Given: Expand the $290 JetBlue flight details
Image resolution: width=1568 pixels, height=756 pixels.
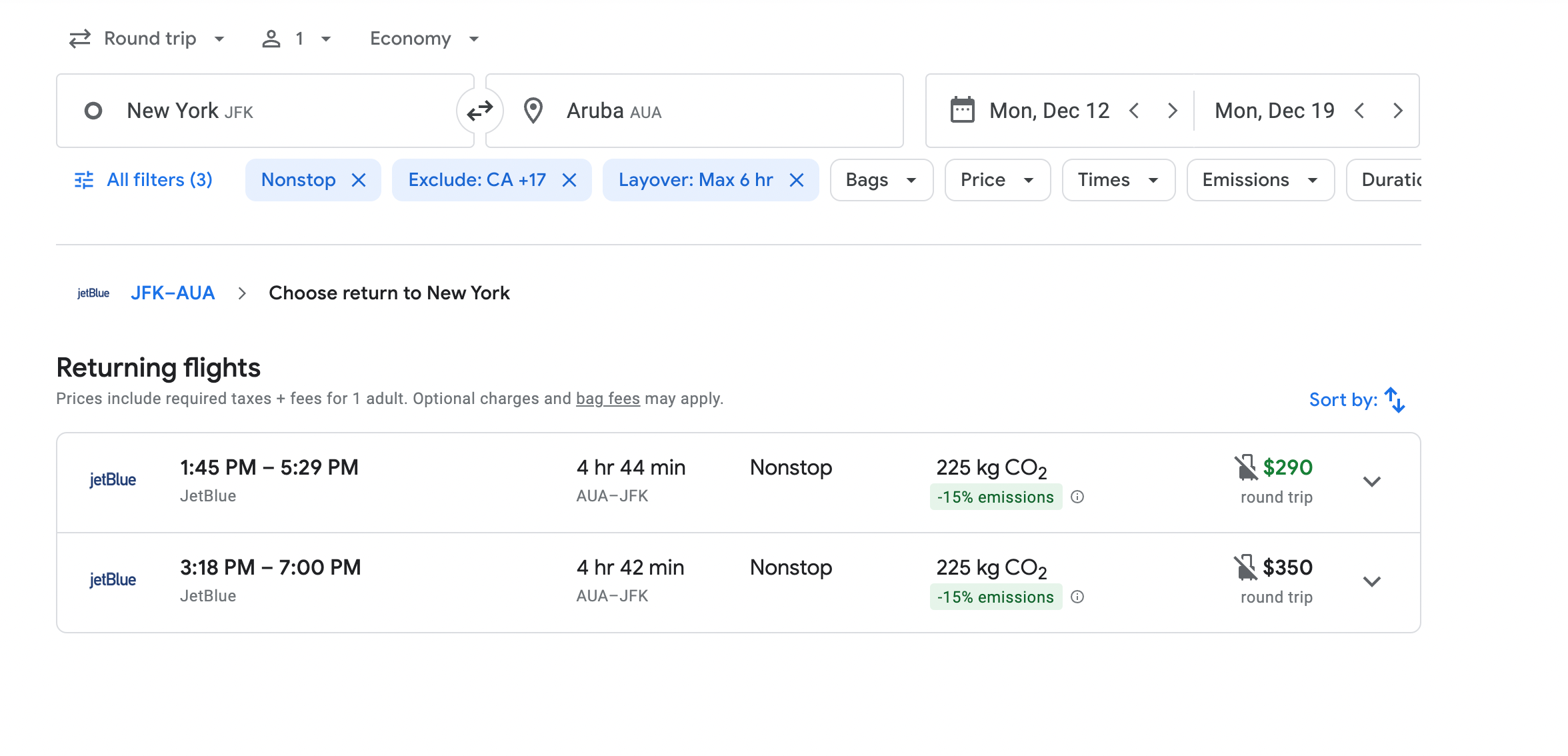Looking at the screenshot, I should coord(1371,482).
